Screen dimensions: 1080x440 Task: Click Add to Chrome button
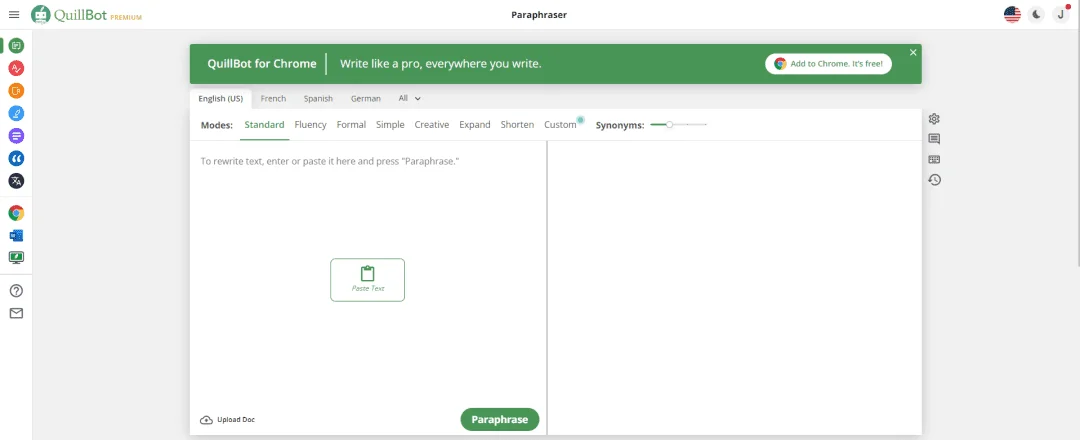[x=829, y=64]
